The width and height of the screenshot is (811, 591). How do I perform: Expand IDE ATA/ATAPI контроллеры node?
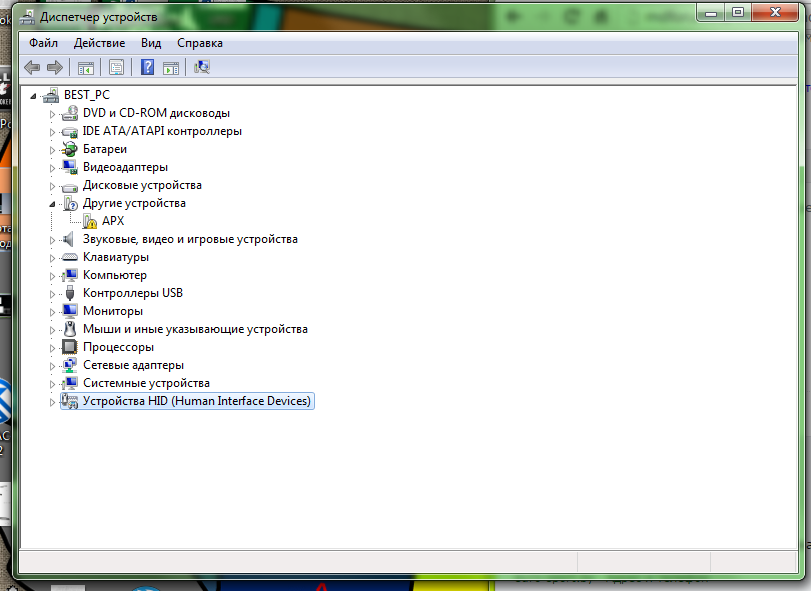52,132
